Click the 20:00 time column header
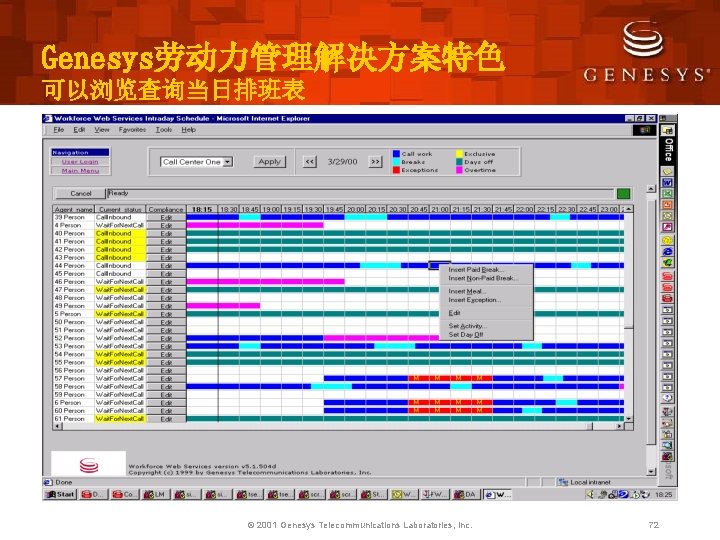The width and height of the screenshot is (720, 540). (356, 209)
